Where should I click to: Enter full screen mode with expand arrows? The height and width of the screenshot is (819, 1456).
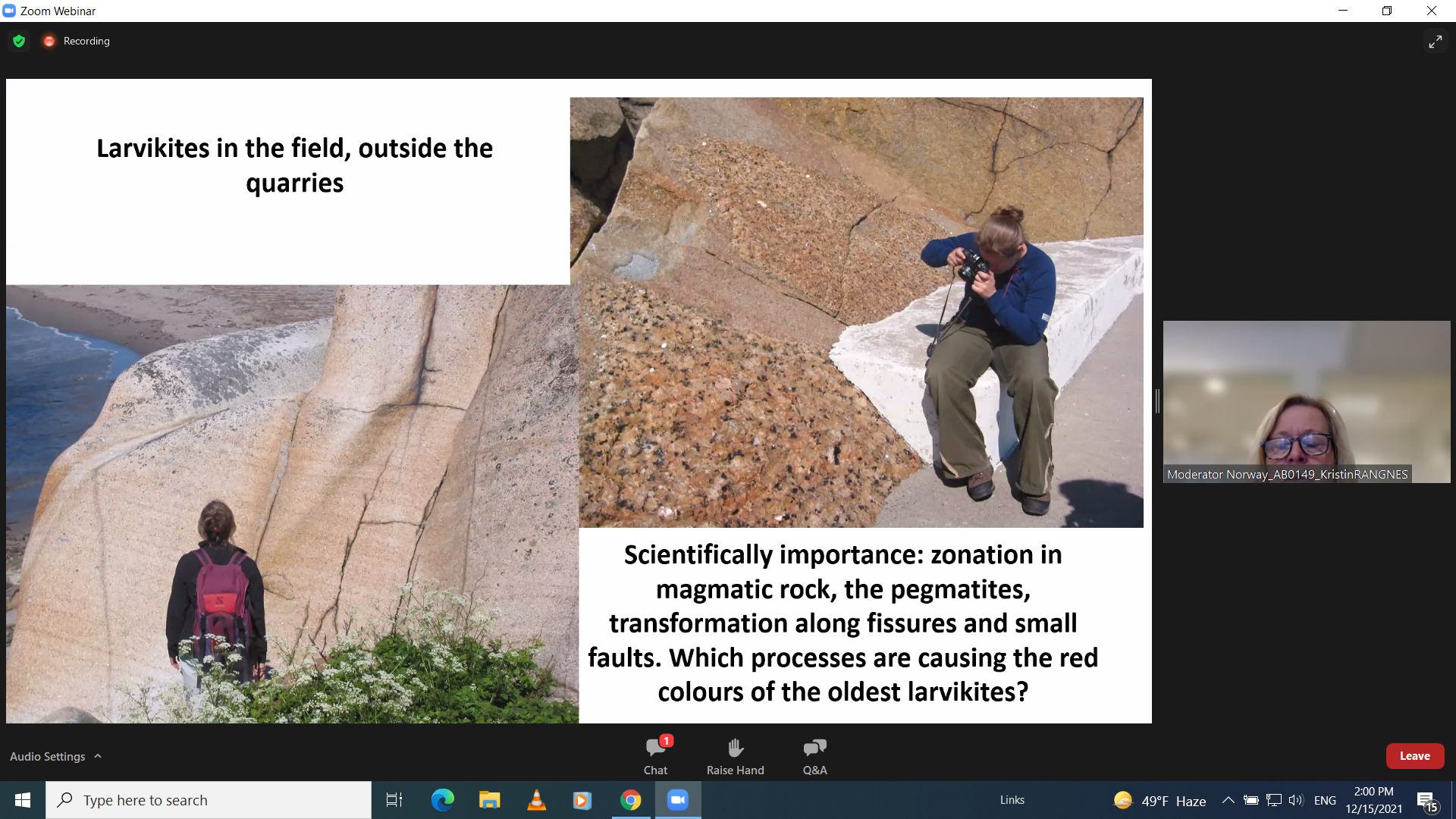1435,42
